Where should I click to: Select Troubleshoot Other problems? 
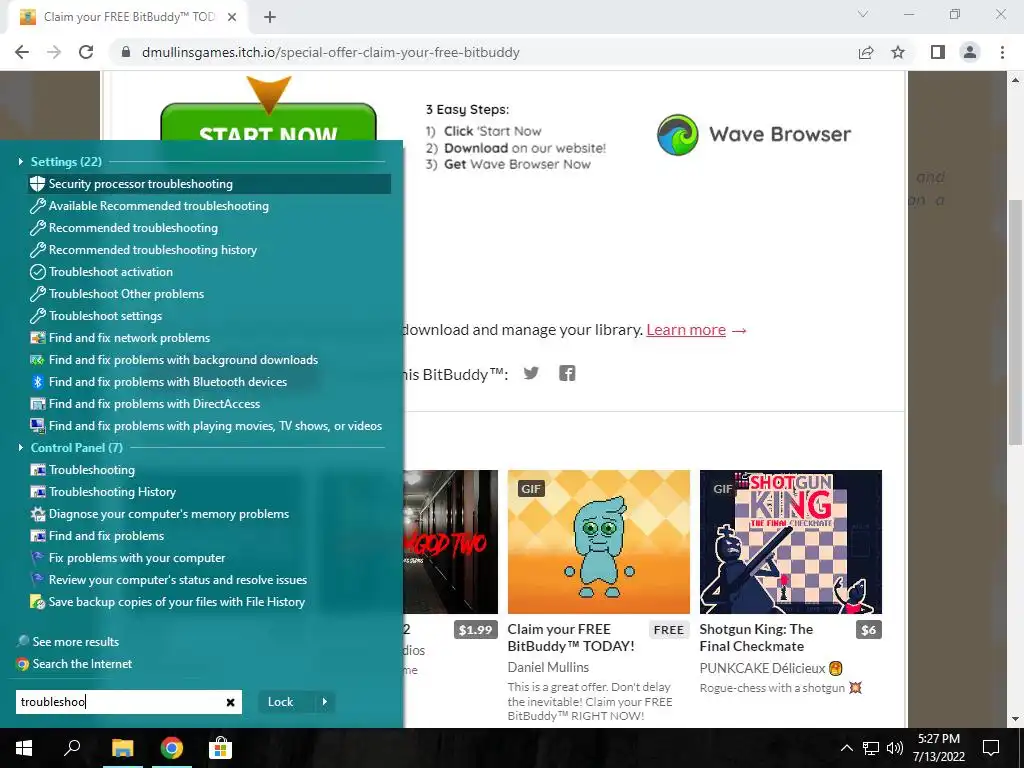(x=126, y=294)
